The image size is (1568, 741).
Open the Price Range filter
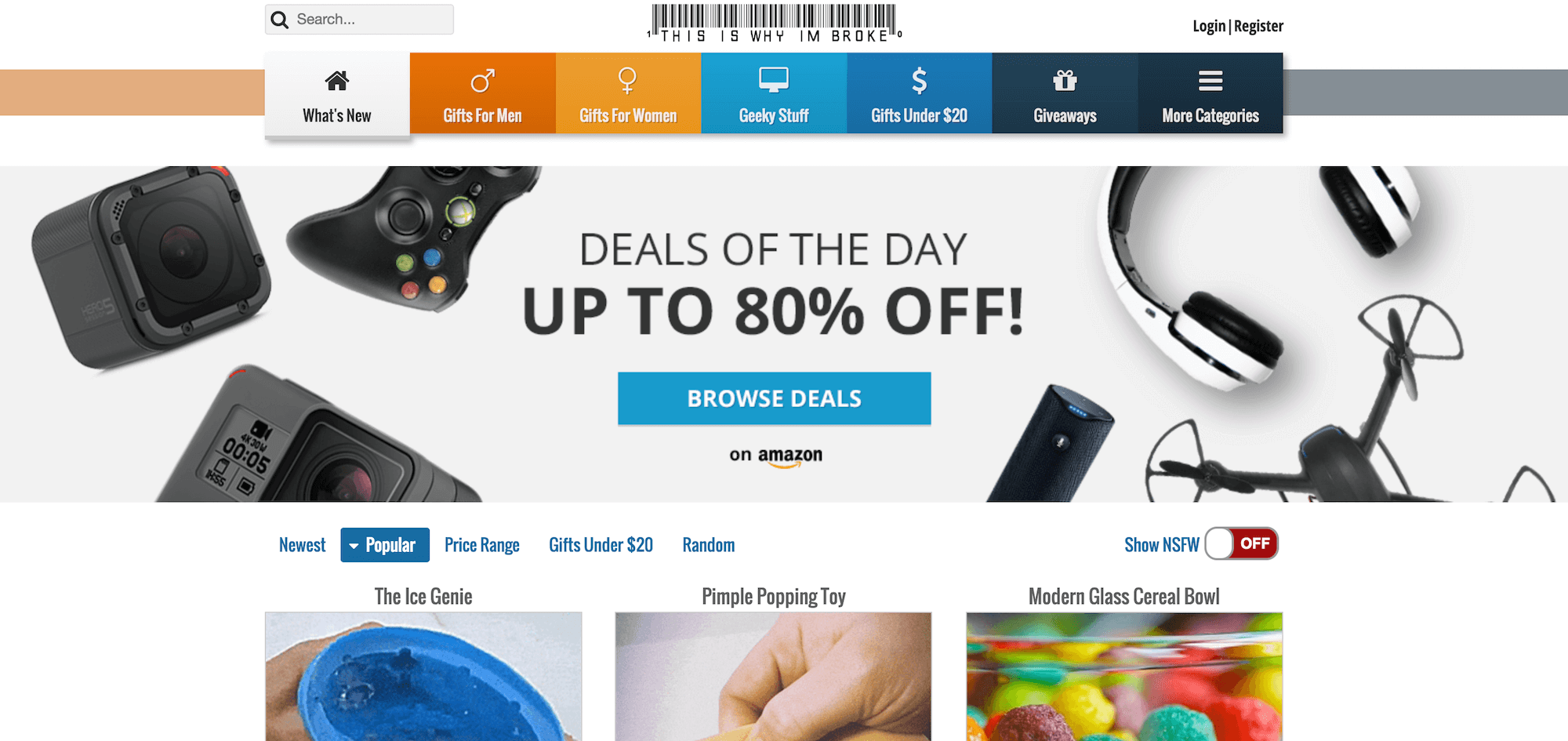pyautogui.click(x=482, y=545)
